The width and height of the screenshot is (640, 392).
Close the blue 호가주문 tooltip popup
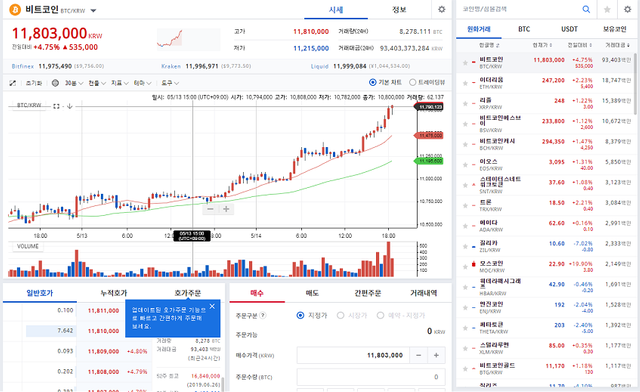[x=212, y=306]
